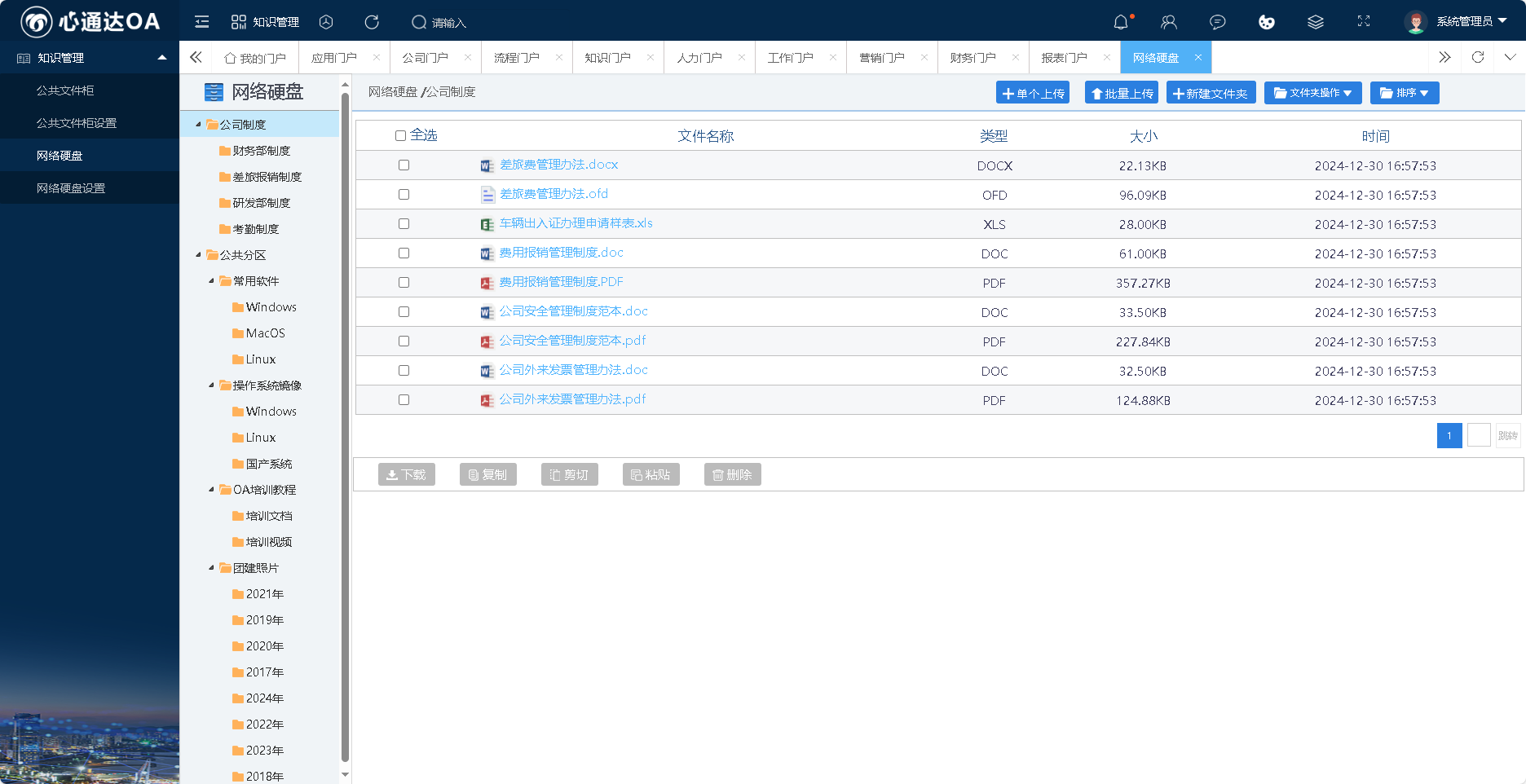Collapse the 公共分区 tree node arrow

[x=198, y=255]
